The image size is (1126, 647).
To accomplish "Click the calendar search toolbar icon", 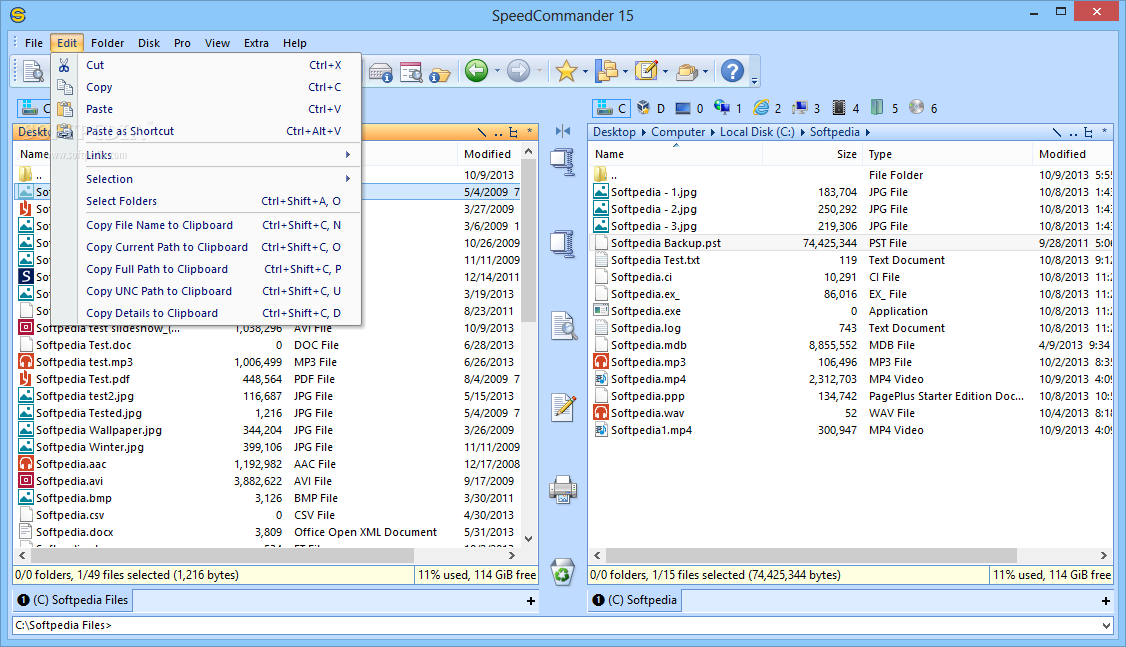I will 411,72.
